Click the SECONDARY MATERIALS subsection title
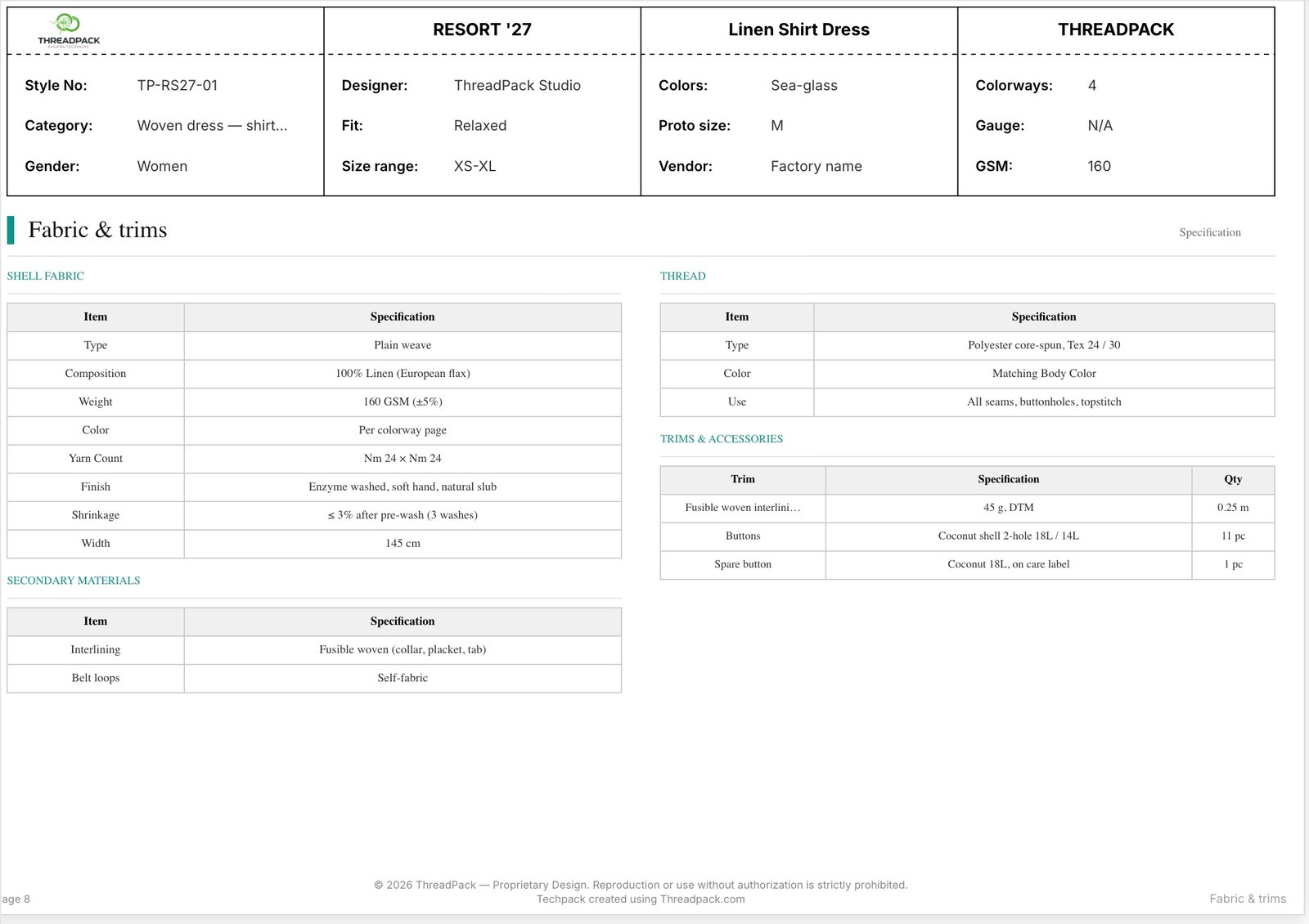 (74, 581)
